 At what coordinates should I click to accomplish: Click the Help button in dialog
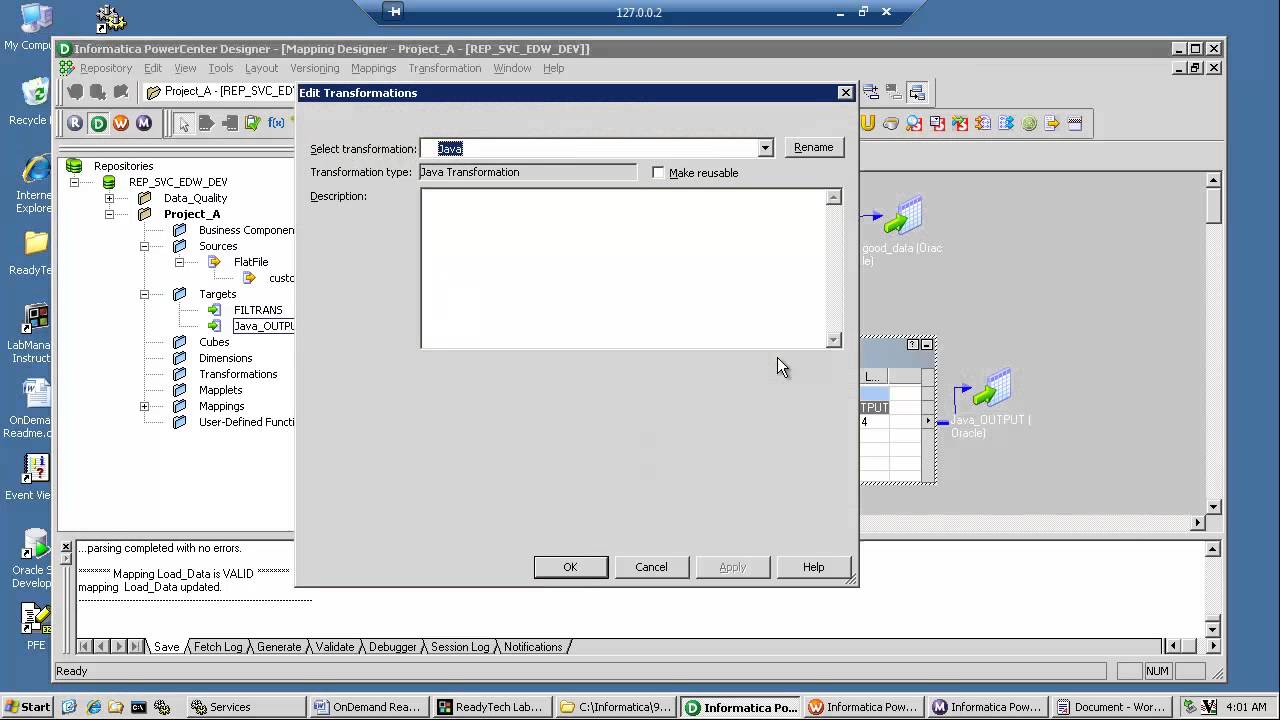(813, 567)
